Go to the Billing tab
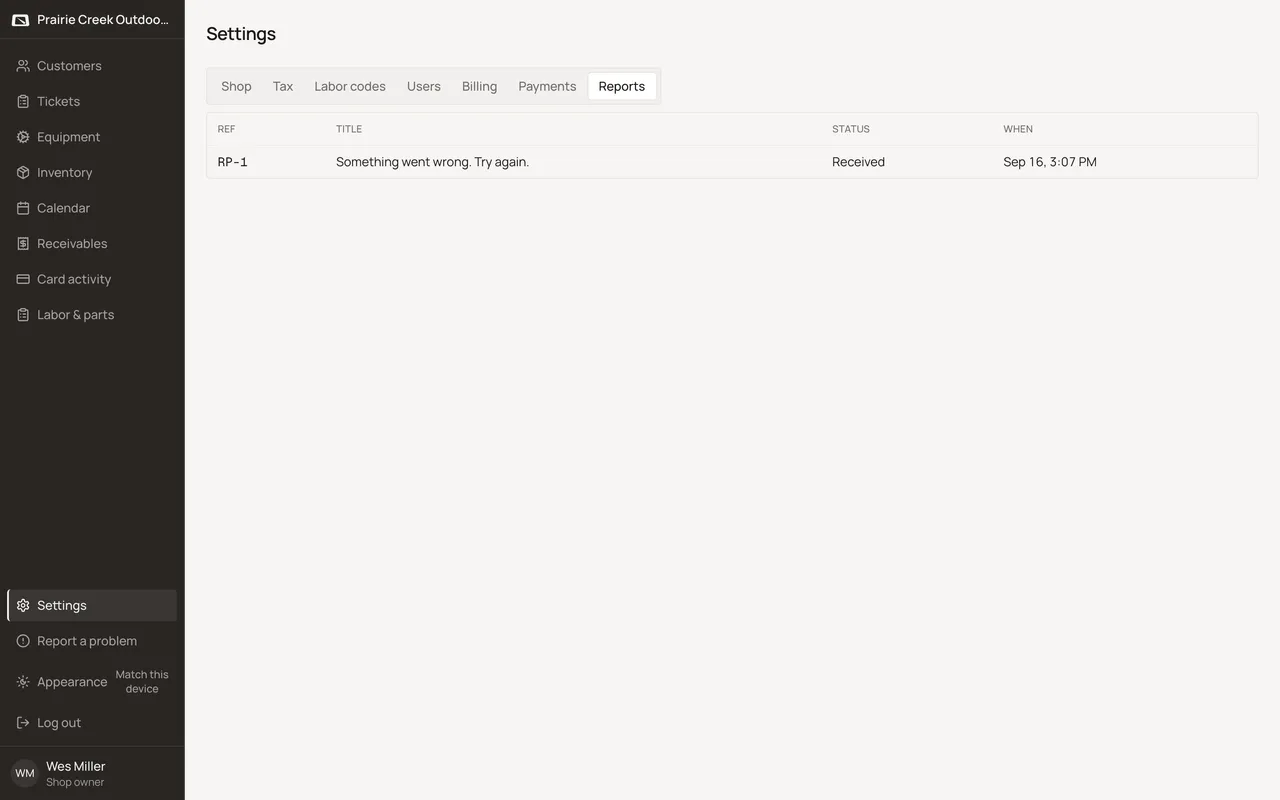Screen dimensions: 1280x800 coord(479,86)
